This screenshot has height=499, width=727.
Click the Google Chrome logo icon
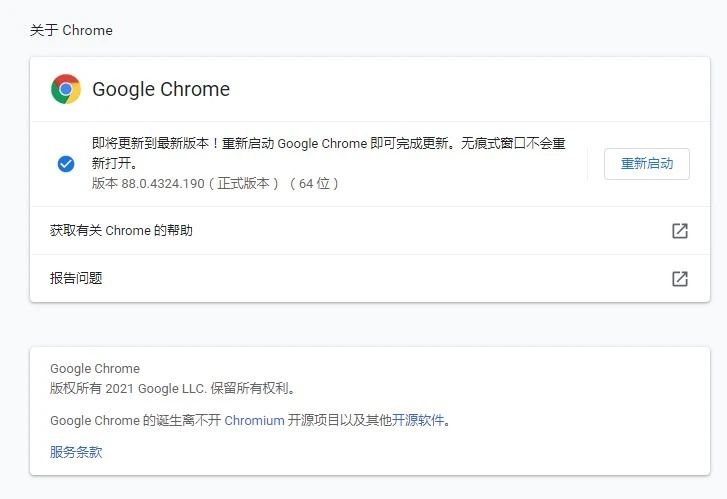(x=66, y=89)
